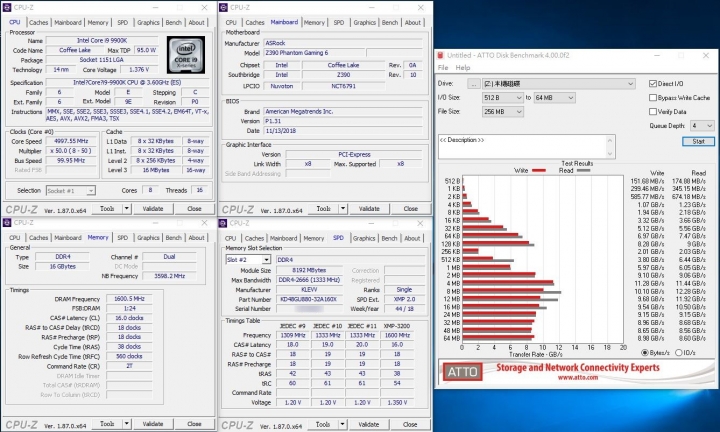720x432 pixels.
Task: Click the 8 MB bar in benchmark chart
Action: point(512,291)
